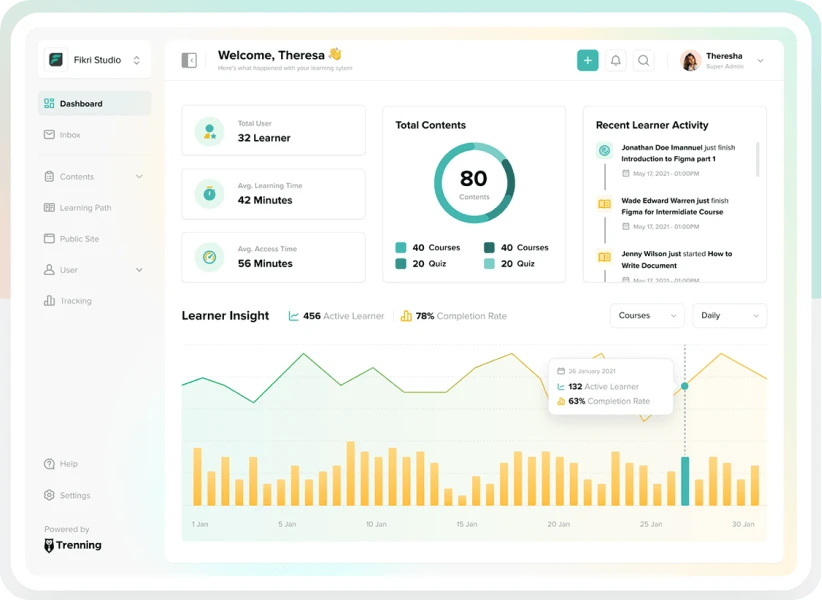This screenshot has height=600, width=822.
Task: Open the notifications bell icon
Action: click(618, 60)
